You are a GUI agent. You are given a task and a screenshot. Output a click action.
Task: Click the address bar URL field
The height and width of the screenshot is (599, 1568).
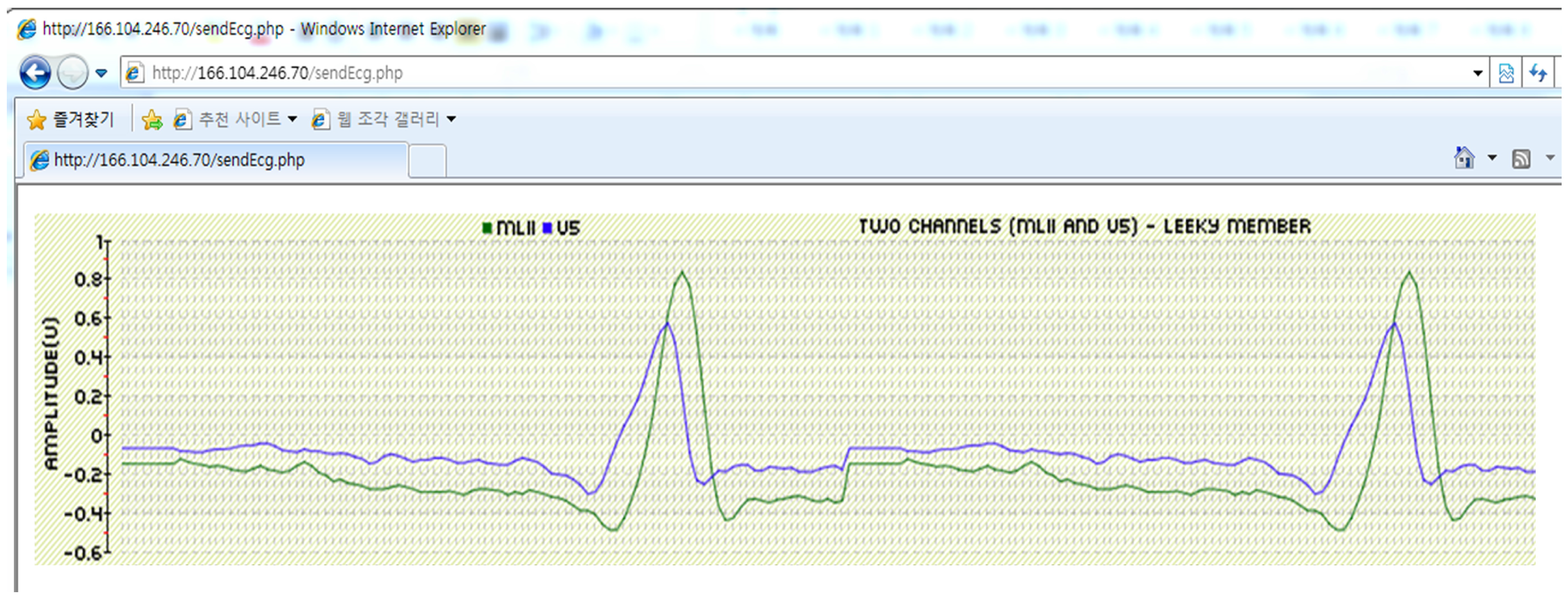coord(731,73)
